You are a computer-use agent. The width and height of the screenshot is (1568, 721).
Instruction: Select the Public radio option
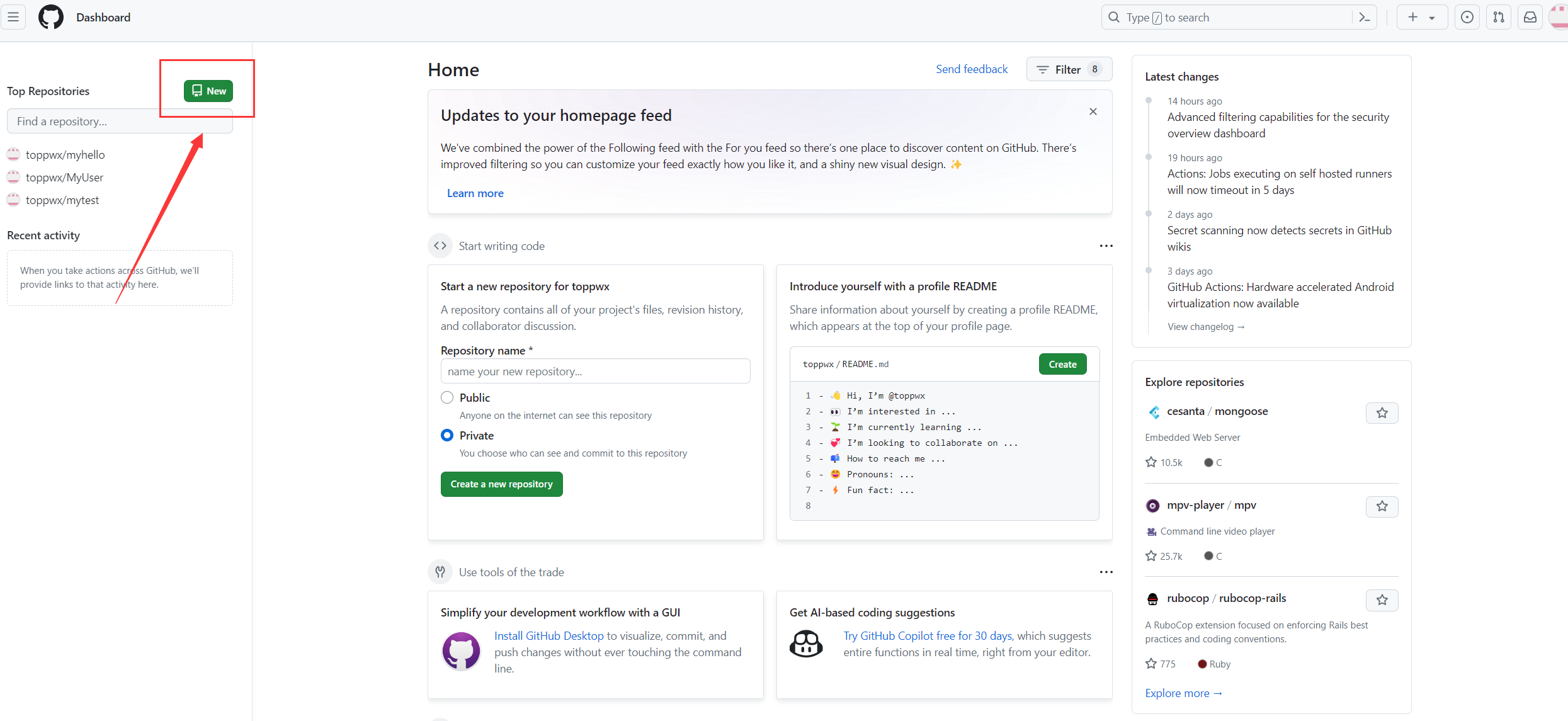click(447, 397)
